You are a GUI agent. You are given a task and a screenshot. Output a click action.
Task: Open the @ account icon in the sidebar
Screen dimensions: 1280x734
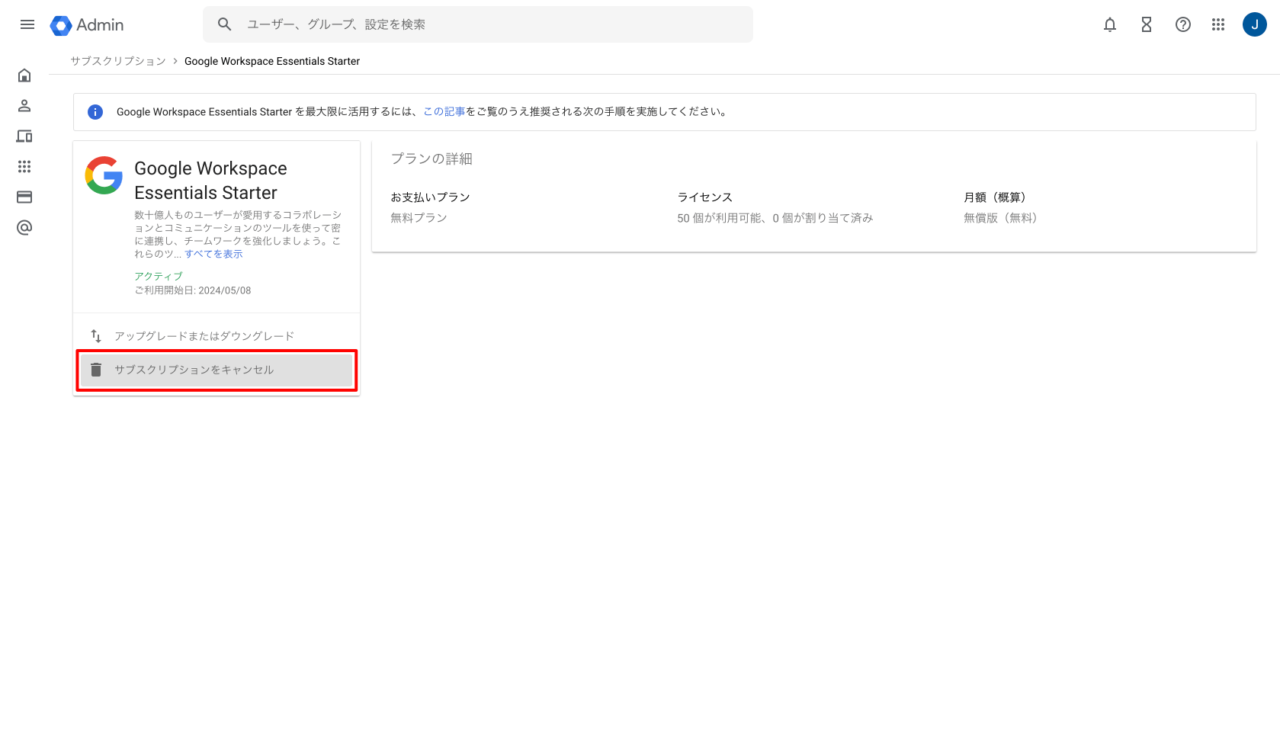pos(25,228)
